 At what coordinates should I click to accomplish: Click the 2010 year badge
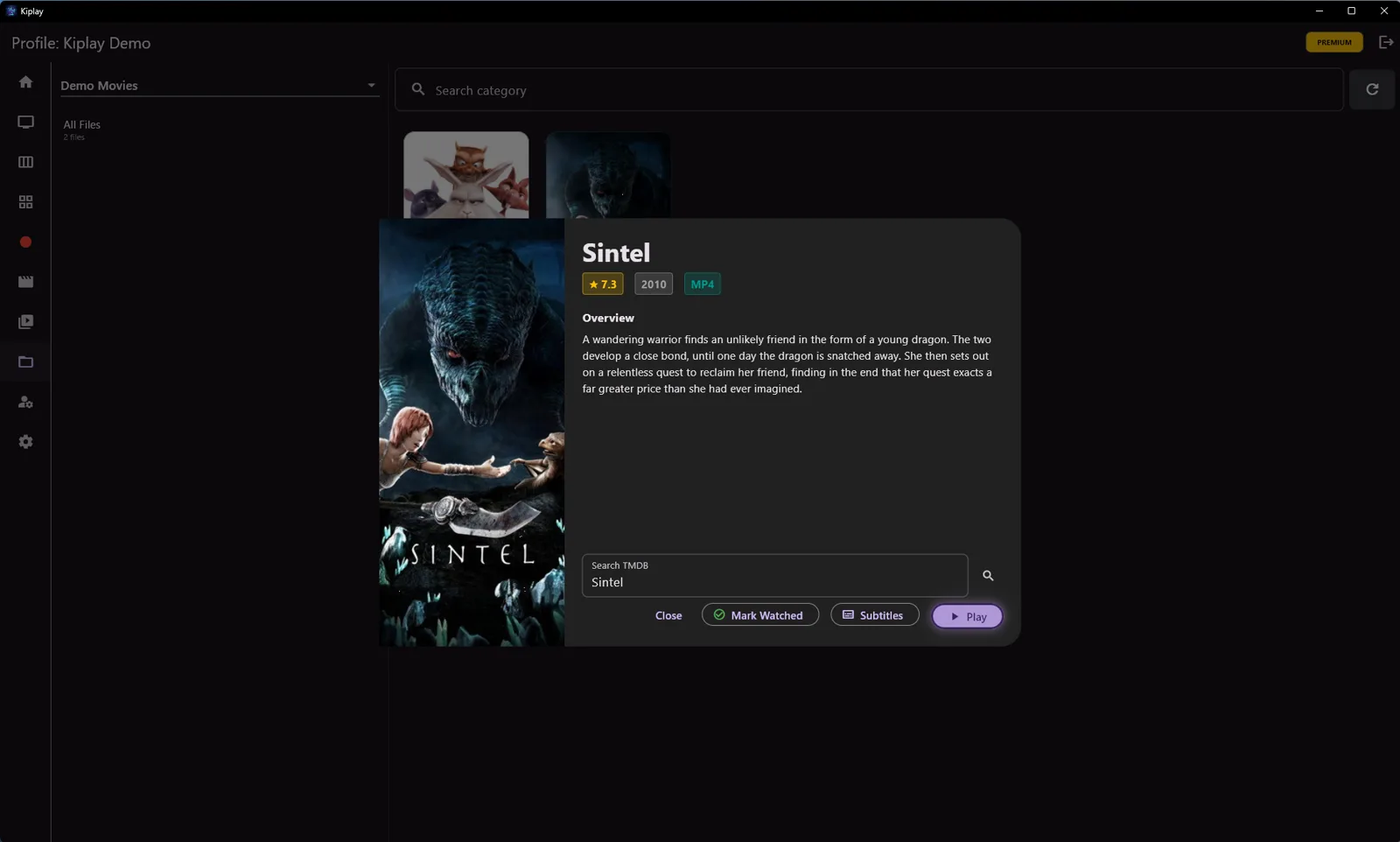(x=654, y=284)
